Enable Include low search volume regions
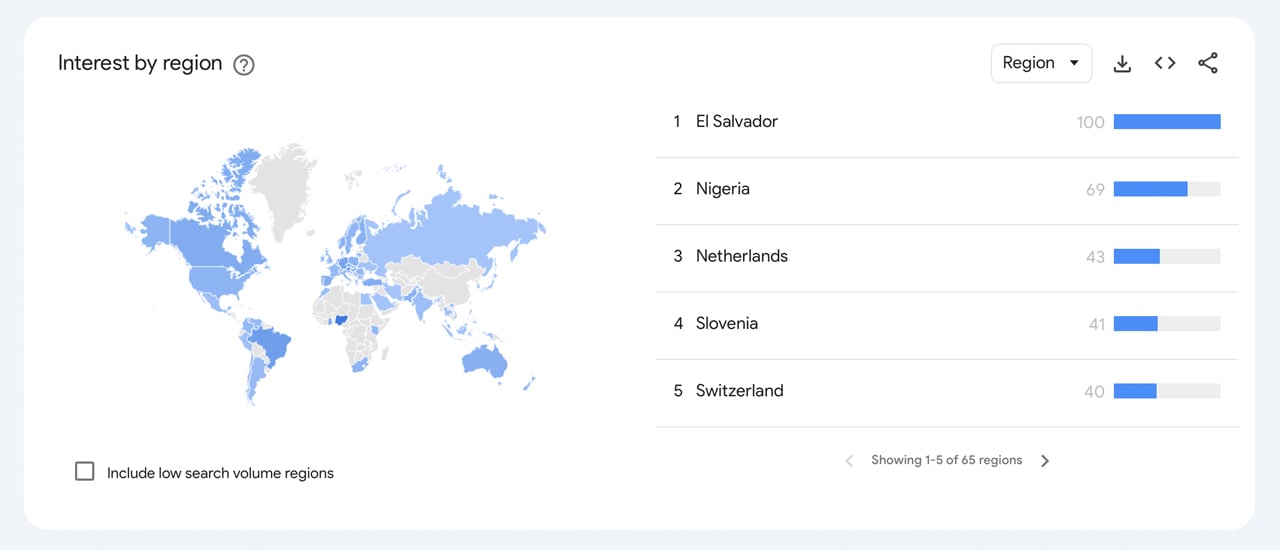The width and height of the screenshot is (1280, 550). click(x=85, y=472)
